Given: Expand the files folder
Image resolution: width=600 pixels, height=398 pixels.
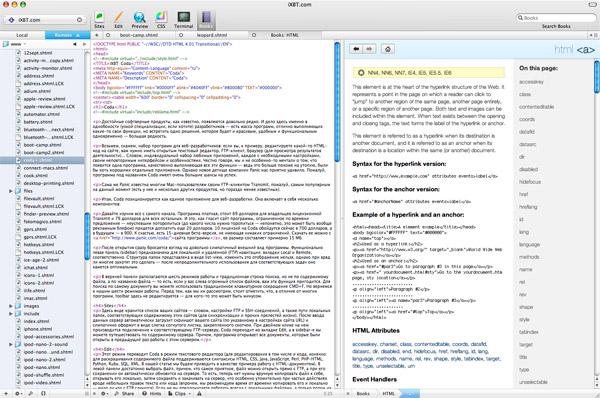Looking at the screenshot, I should (11, 191).
